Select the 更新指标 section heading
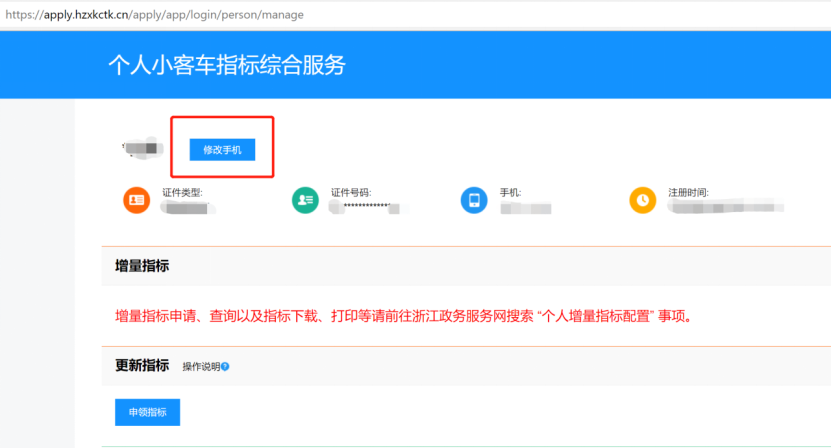The width and height of the screenshot is (831, 448). pyautogui.click(x=142, y=366)
